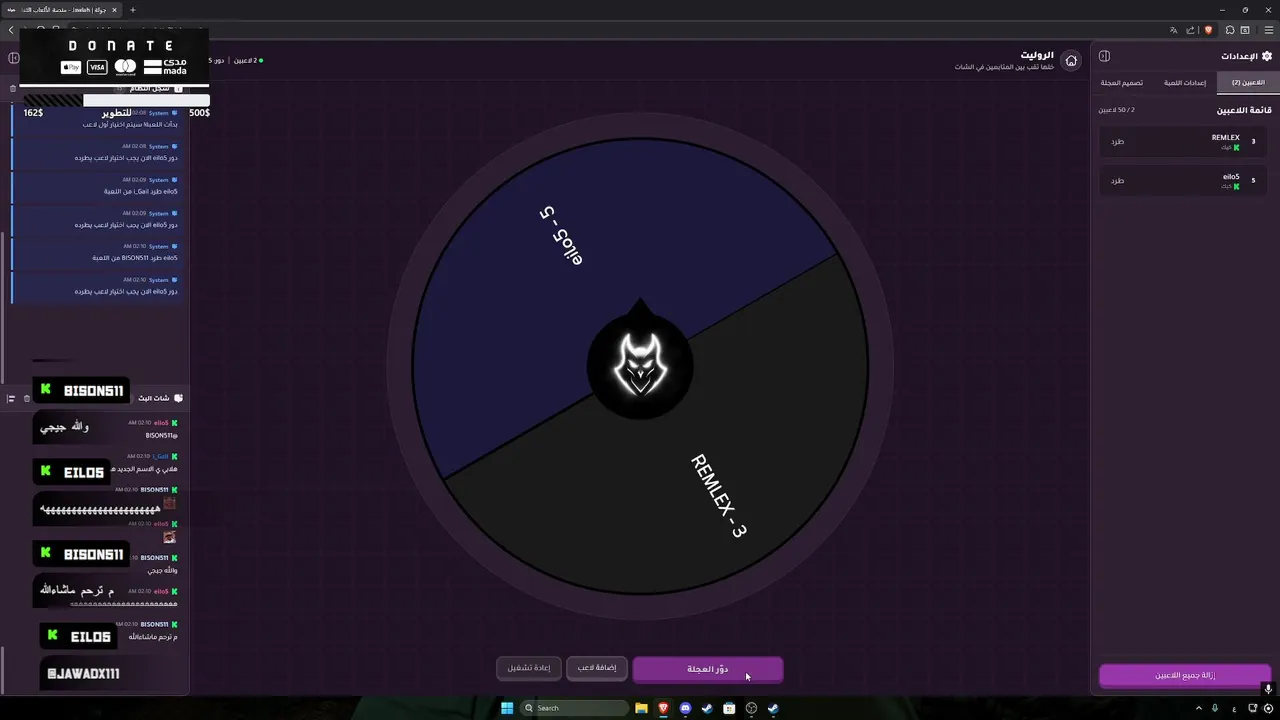Open the browser extensions puzzle icon
Viewport: 1280px width, 720px height.
(x=1230, y=30)
